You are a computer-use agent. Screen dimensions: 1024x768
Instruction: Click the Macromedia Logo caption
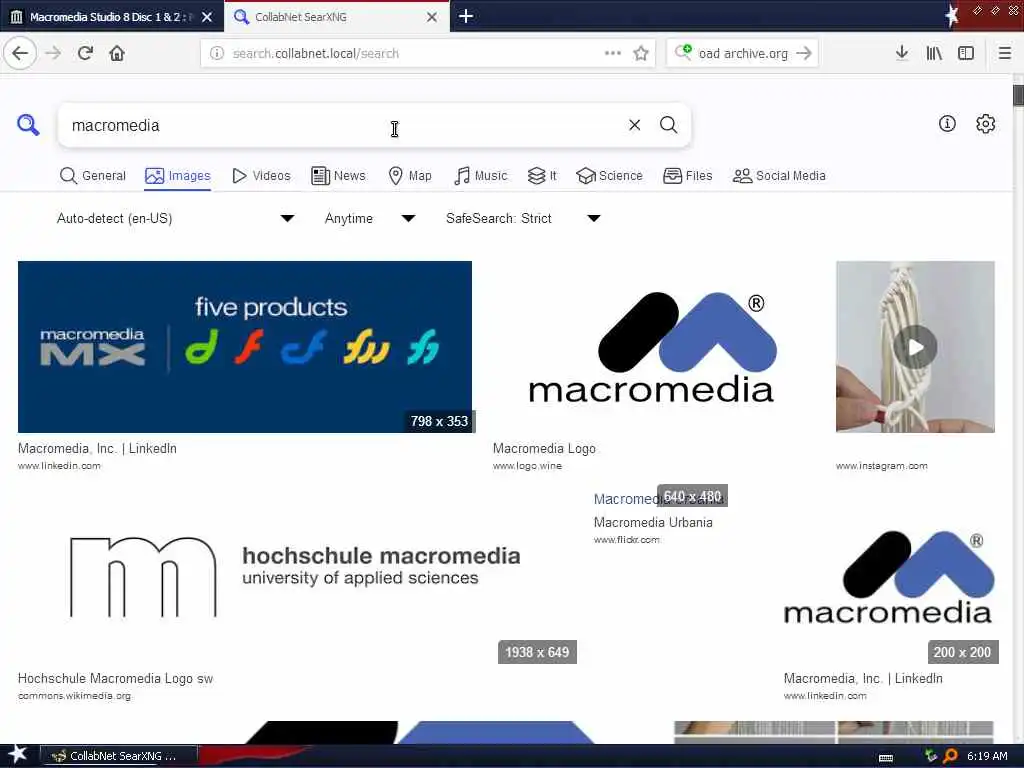pyautogui.click(x=544, y=449)
